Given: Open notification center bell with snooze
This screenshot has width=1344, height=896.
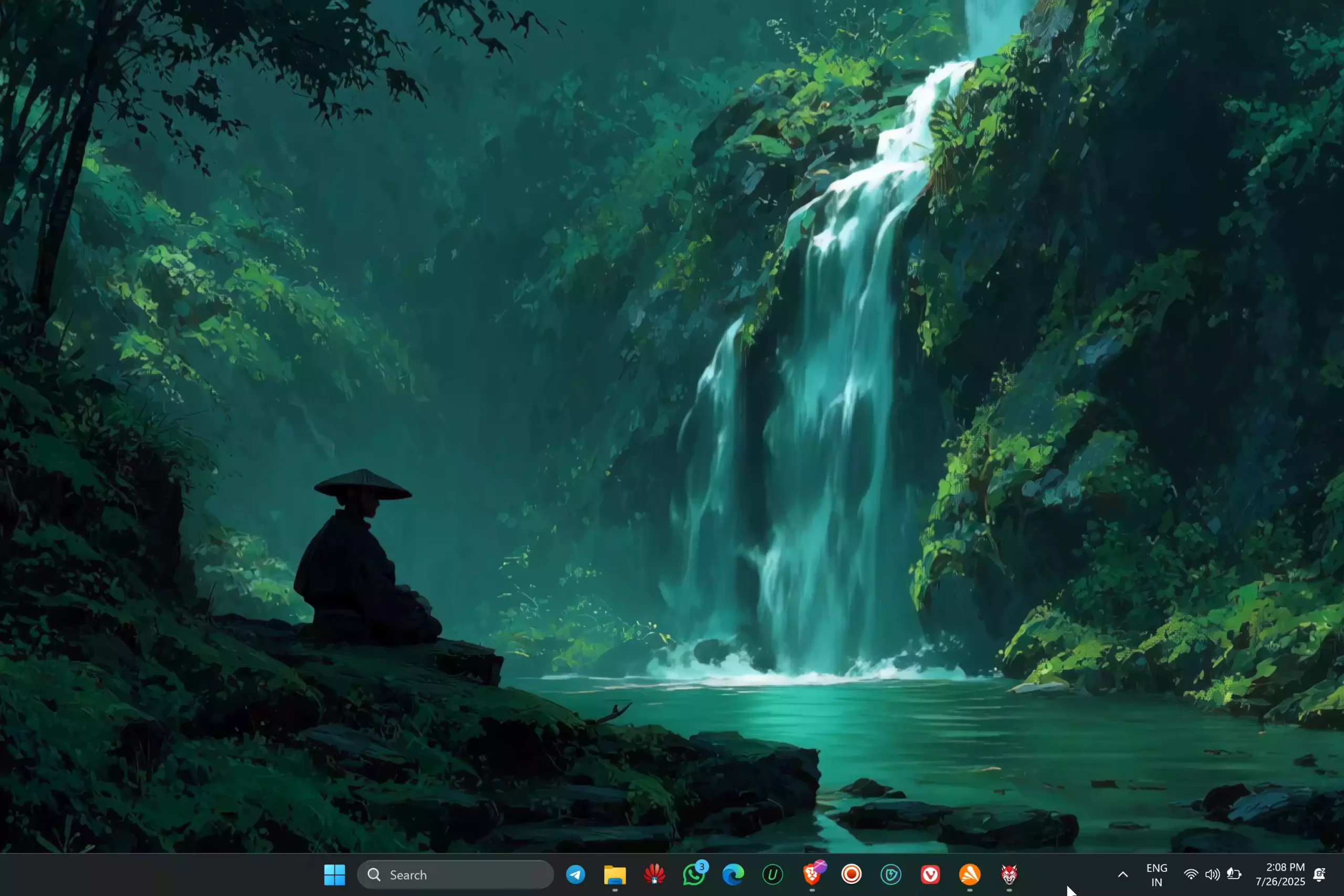Looking at the screenshot, I should click(x=1320, y=874).
